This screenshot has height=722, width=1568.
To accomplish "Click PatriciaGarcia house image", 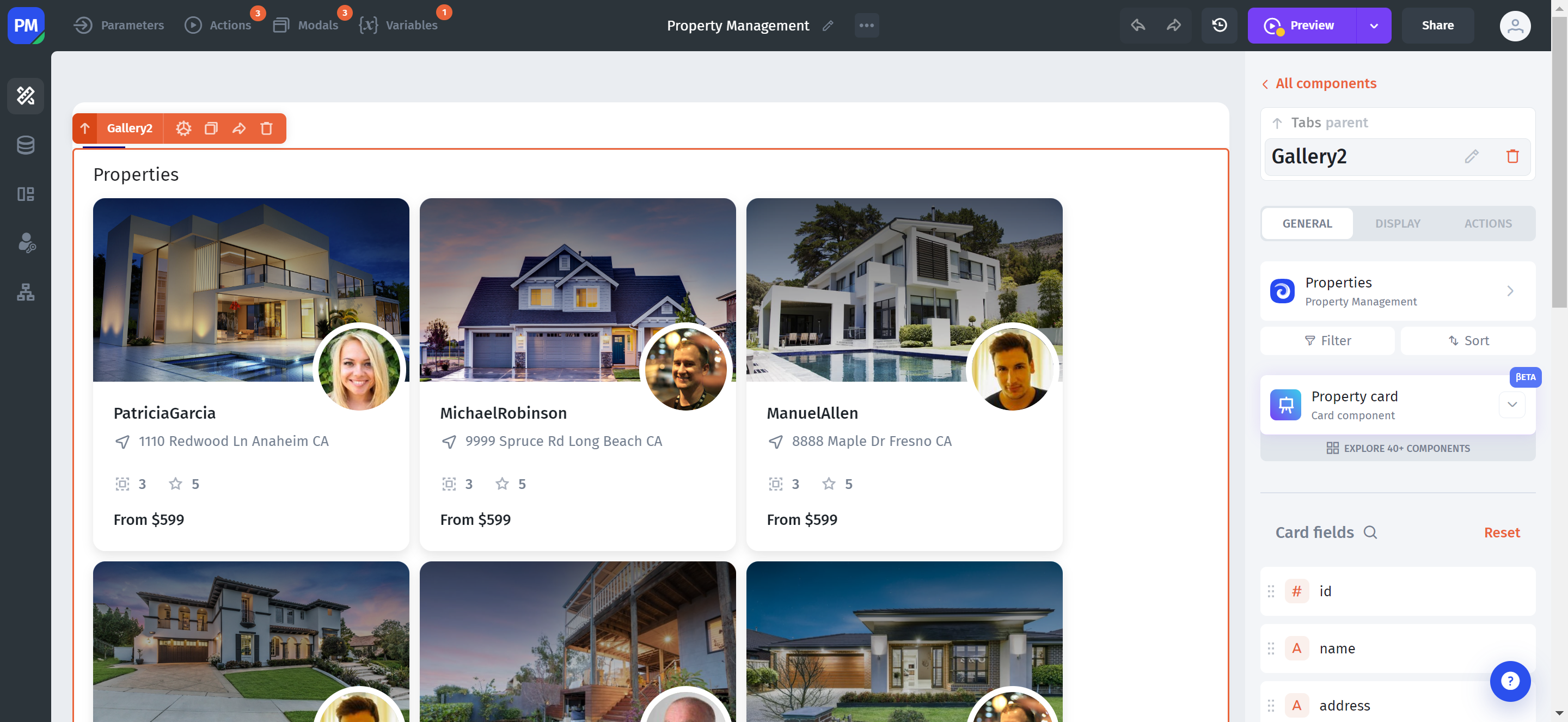I will pos(251,290).
